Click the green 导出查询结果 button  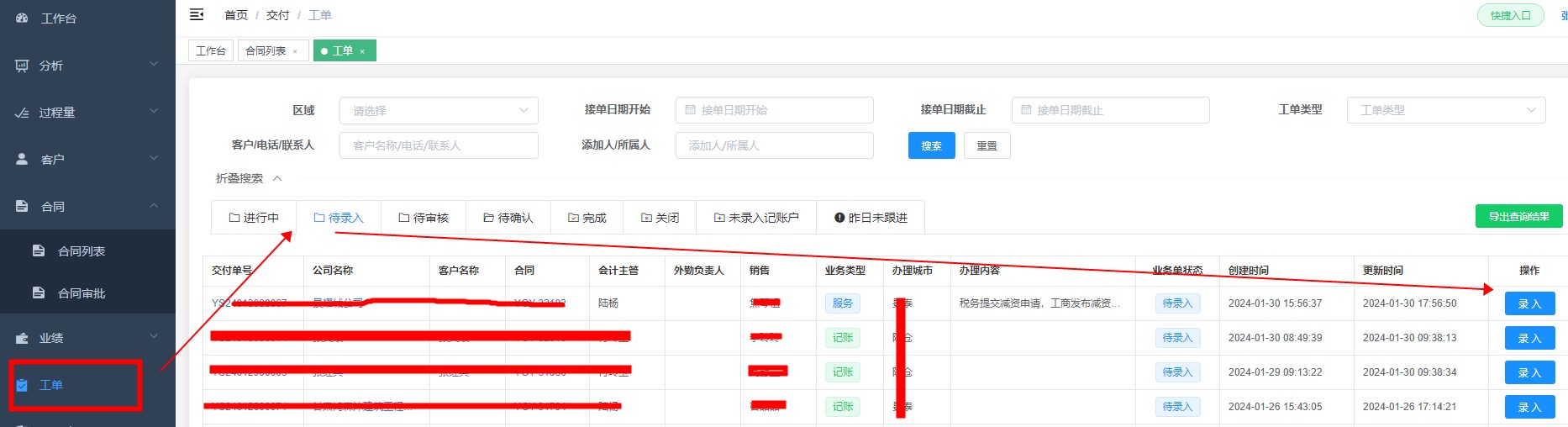pos(1519,216)
